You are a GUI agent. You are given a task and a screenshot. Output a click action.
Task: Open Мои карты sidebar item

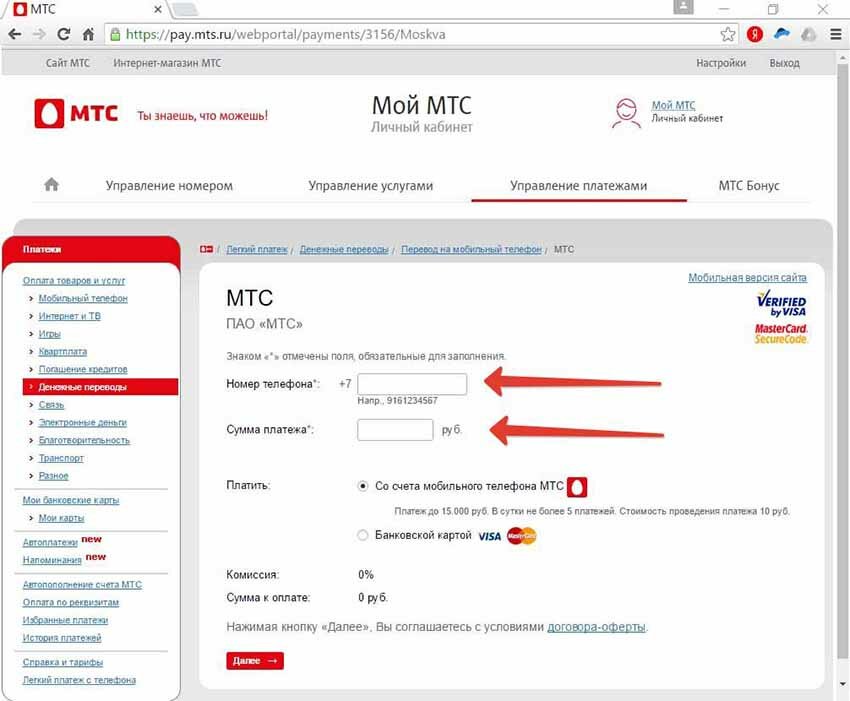pyautogui.click(x=61, y=518)
